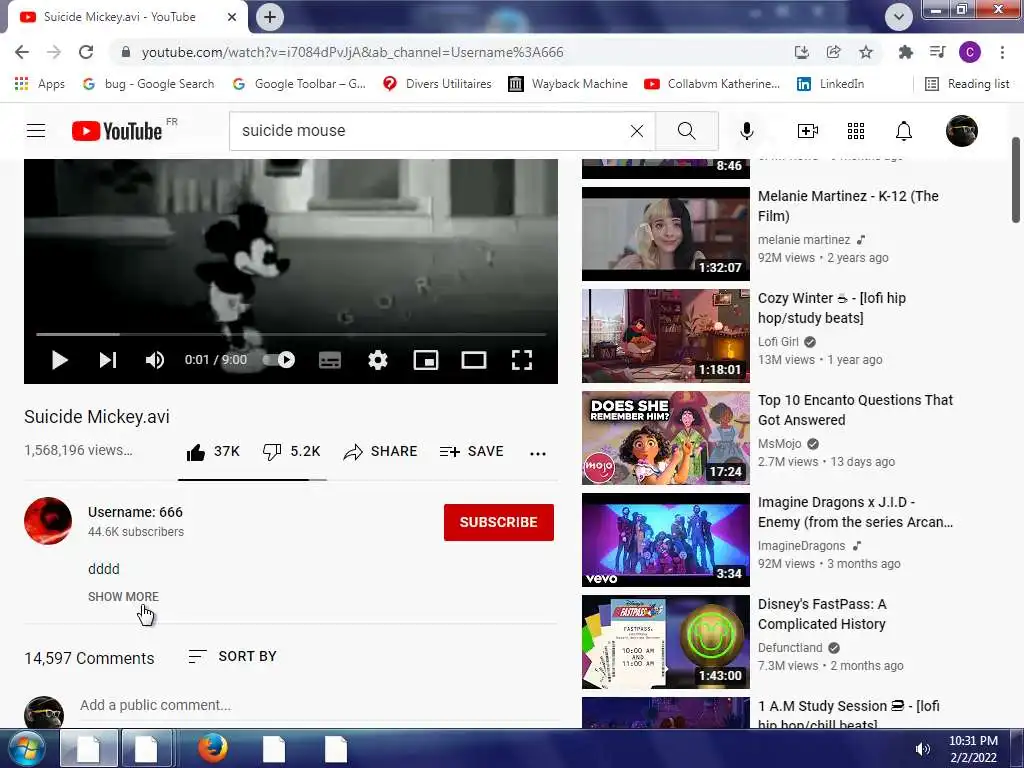Screen dimensions: 1024x768
Task: Enter full screen mode
Action: point(522,360)
